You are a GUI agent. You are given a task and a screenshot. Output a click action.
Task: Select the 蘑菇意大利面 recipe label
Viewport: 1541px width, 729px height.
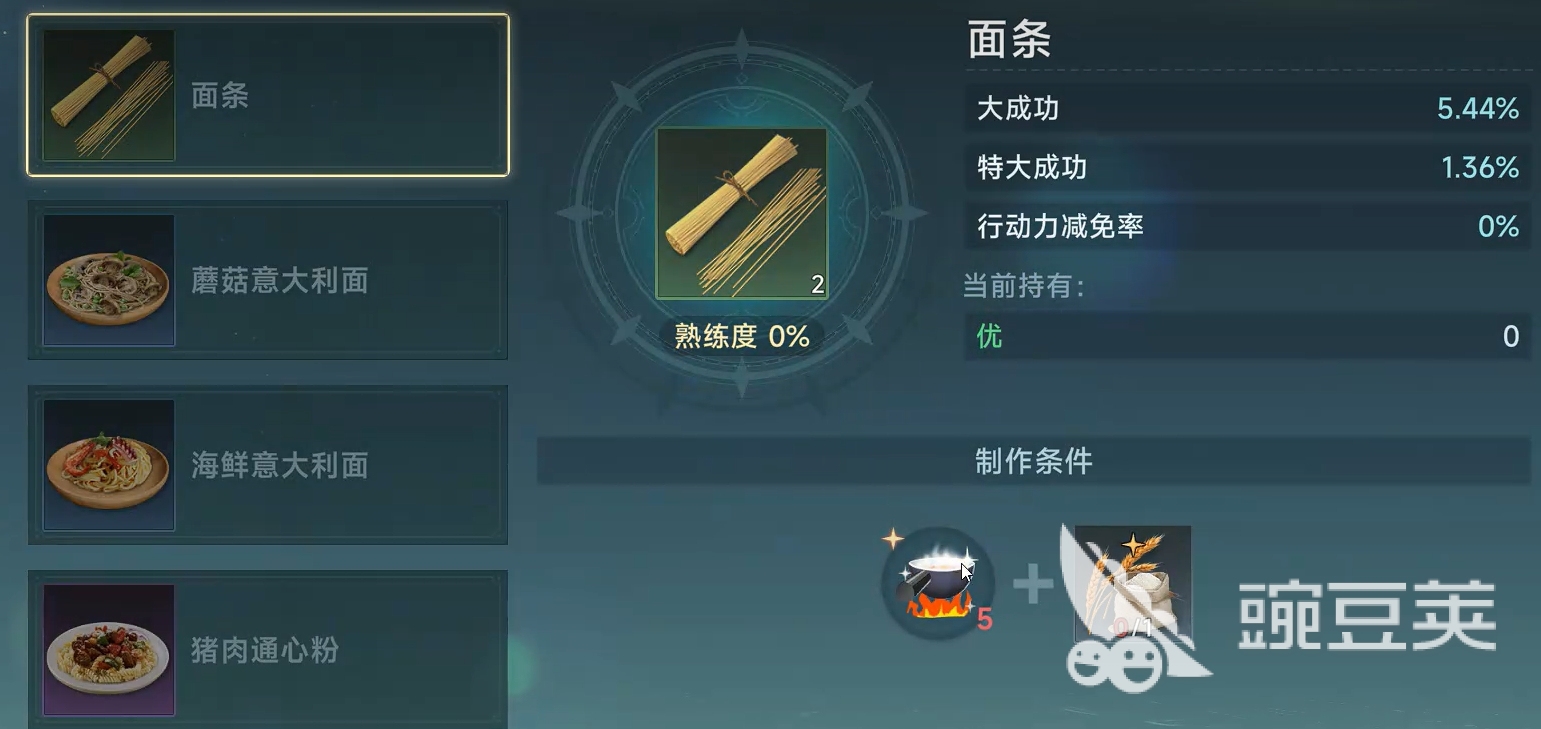[280, 281]
